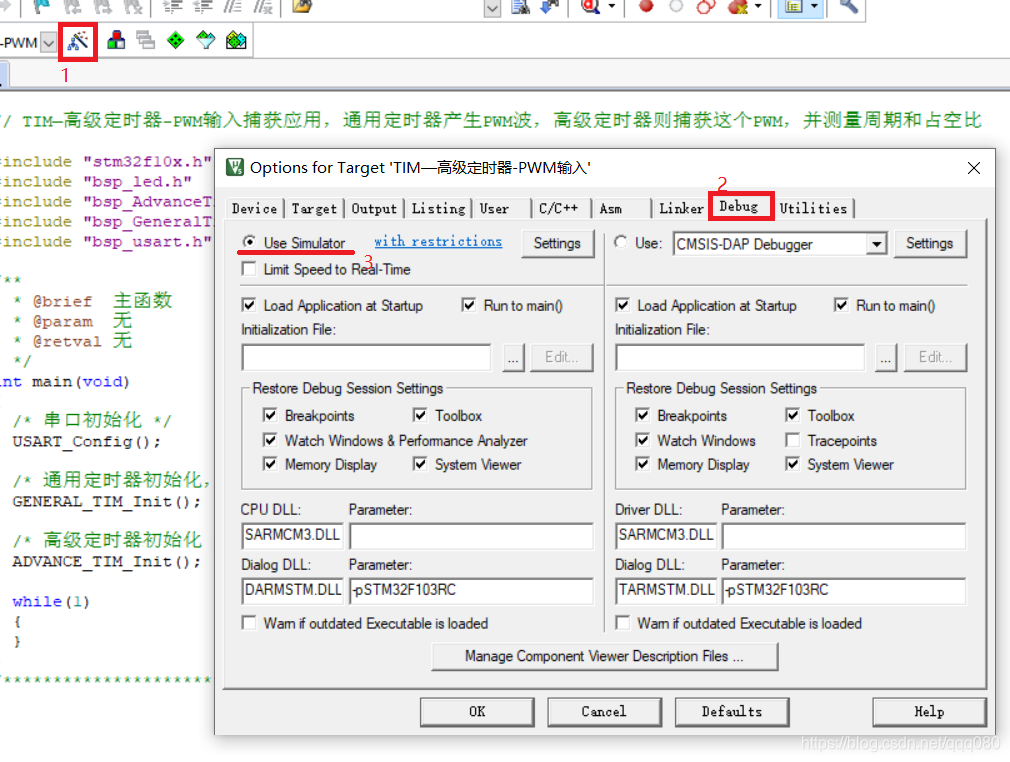
Task: Toggle simulator Run to main() checkbox
Action: 469,305
